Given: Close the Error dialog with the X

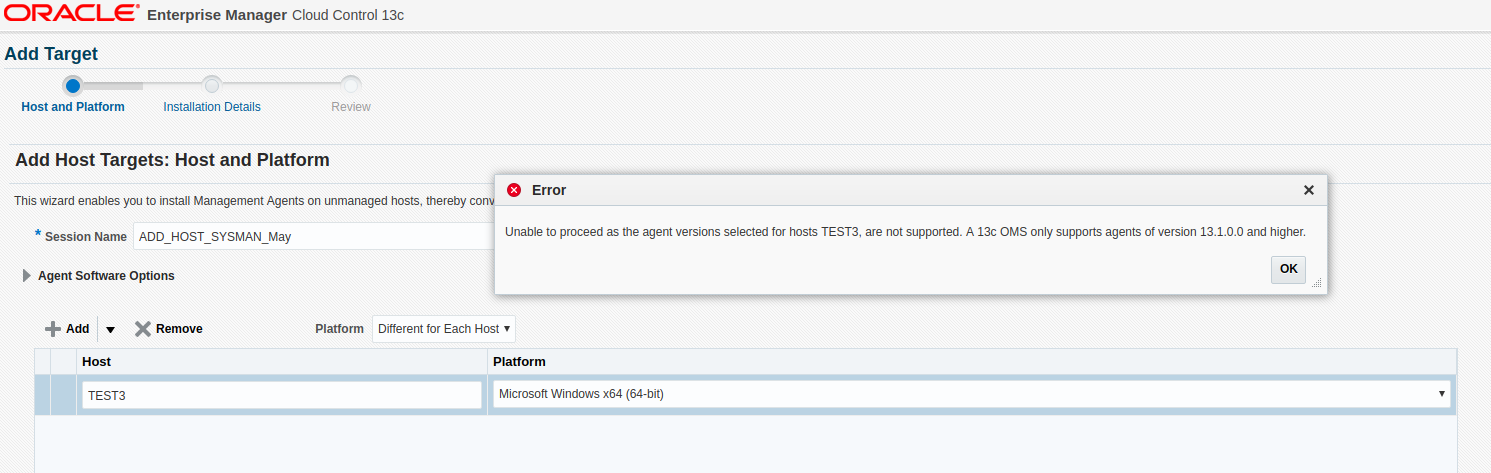Looking at the screenshot, I should pyautogui.click(x=1309, y=190).
